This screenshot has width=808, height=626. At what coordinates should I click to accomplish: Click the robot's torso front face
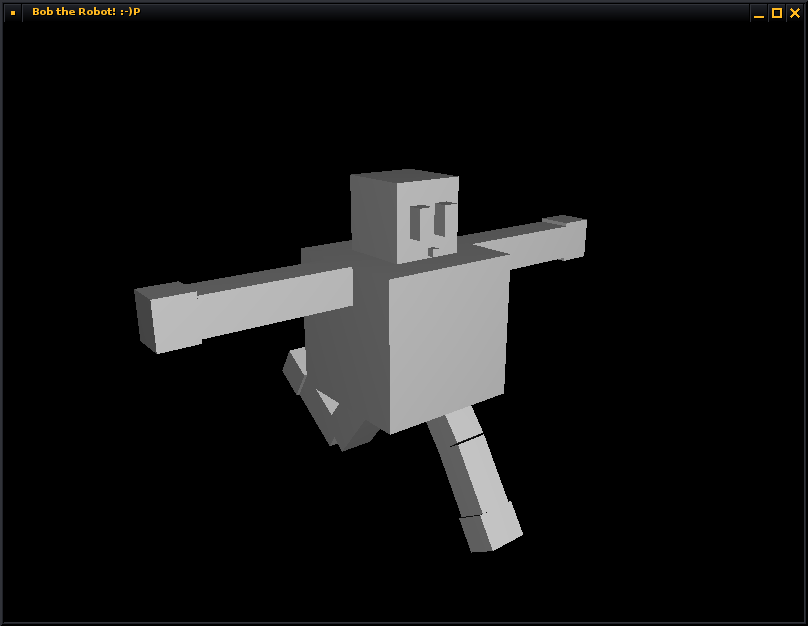tap(447, 342)
